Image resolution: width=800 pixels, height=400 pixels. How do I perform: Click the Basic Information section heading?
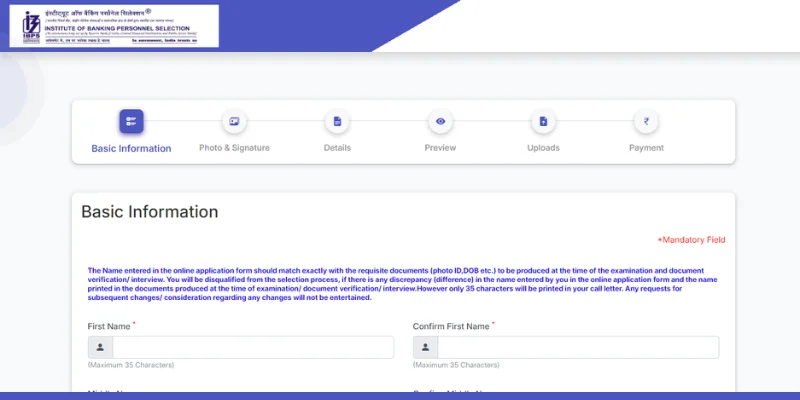pyautogui.click(x=149, y=212)
